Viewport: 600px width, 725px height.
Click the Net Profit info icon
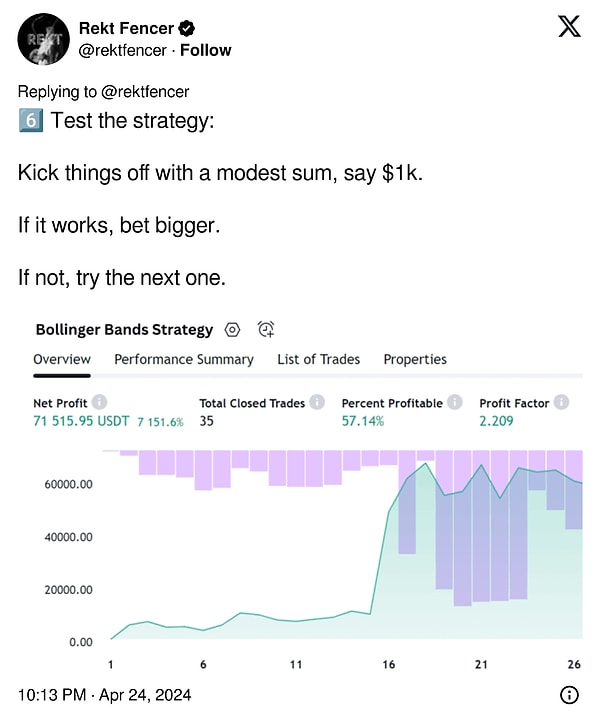point(99,402)
